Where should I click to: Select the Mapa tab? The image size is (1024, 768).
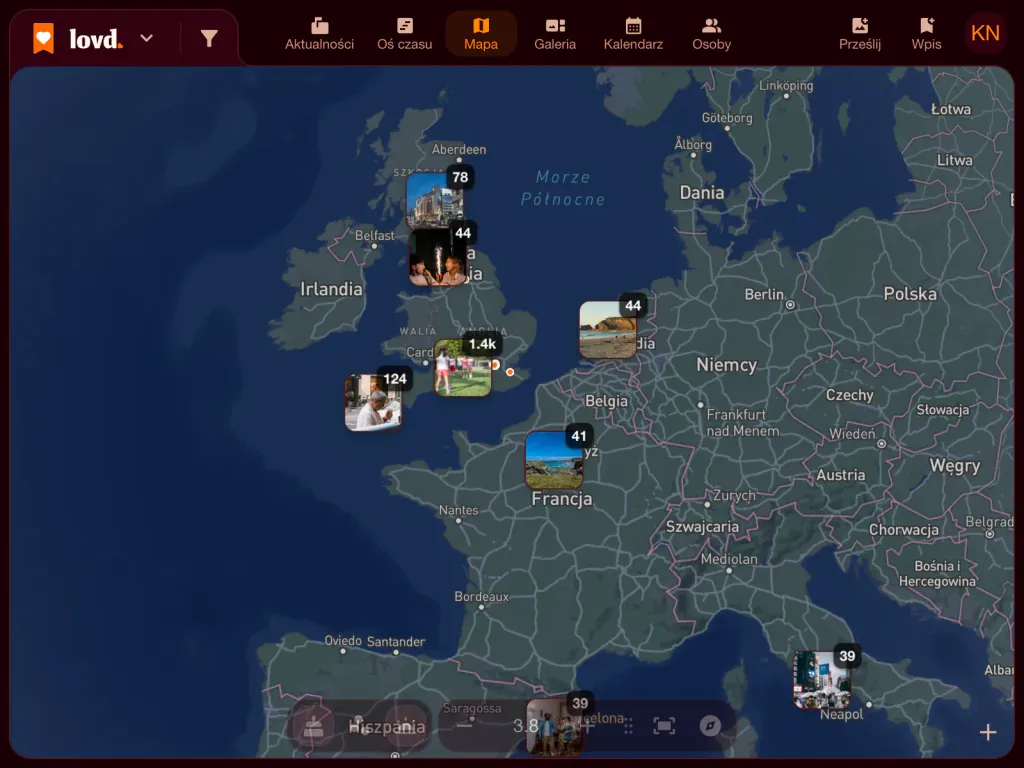(x=481, y=35)
